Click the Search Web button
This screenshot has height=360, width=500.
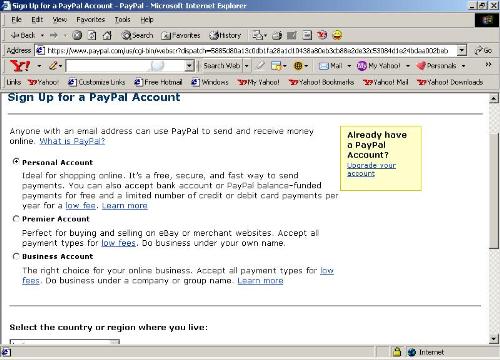coord(222,66)
